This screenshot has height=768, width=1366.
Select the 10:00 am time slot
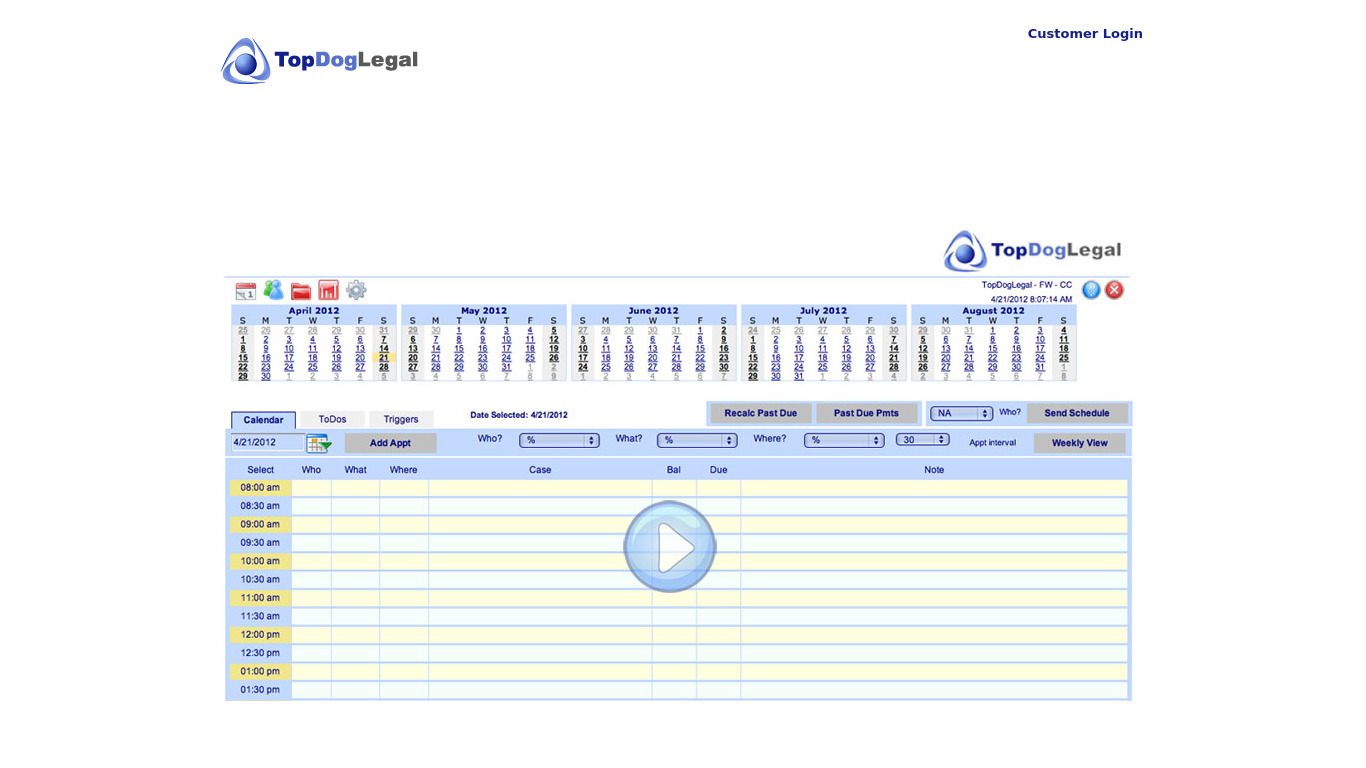(260, 561)
